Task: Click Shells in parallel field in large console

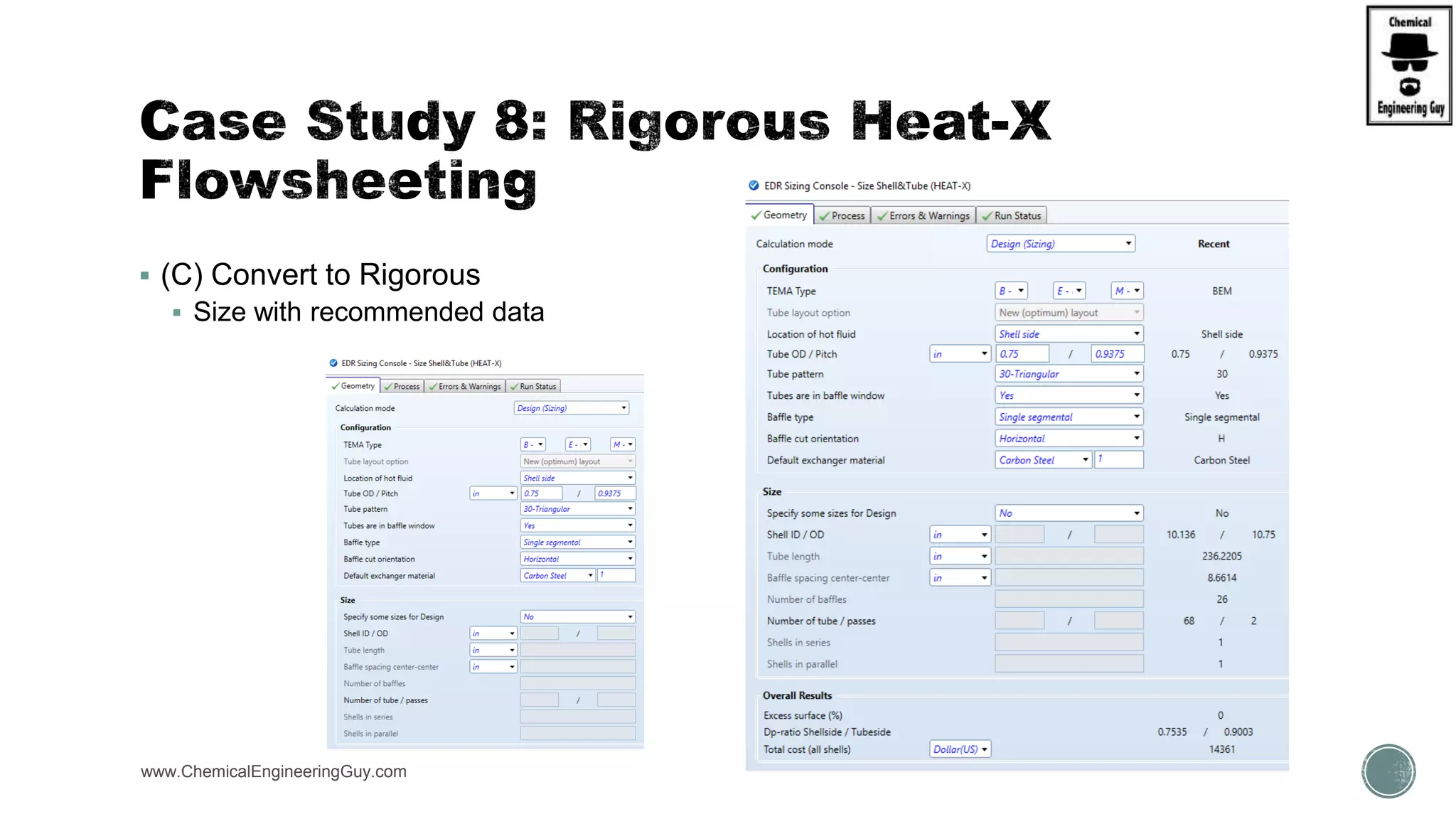Action: click(1069, 664)
